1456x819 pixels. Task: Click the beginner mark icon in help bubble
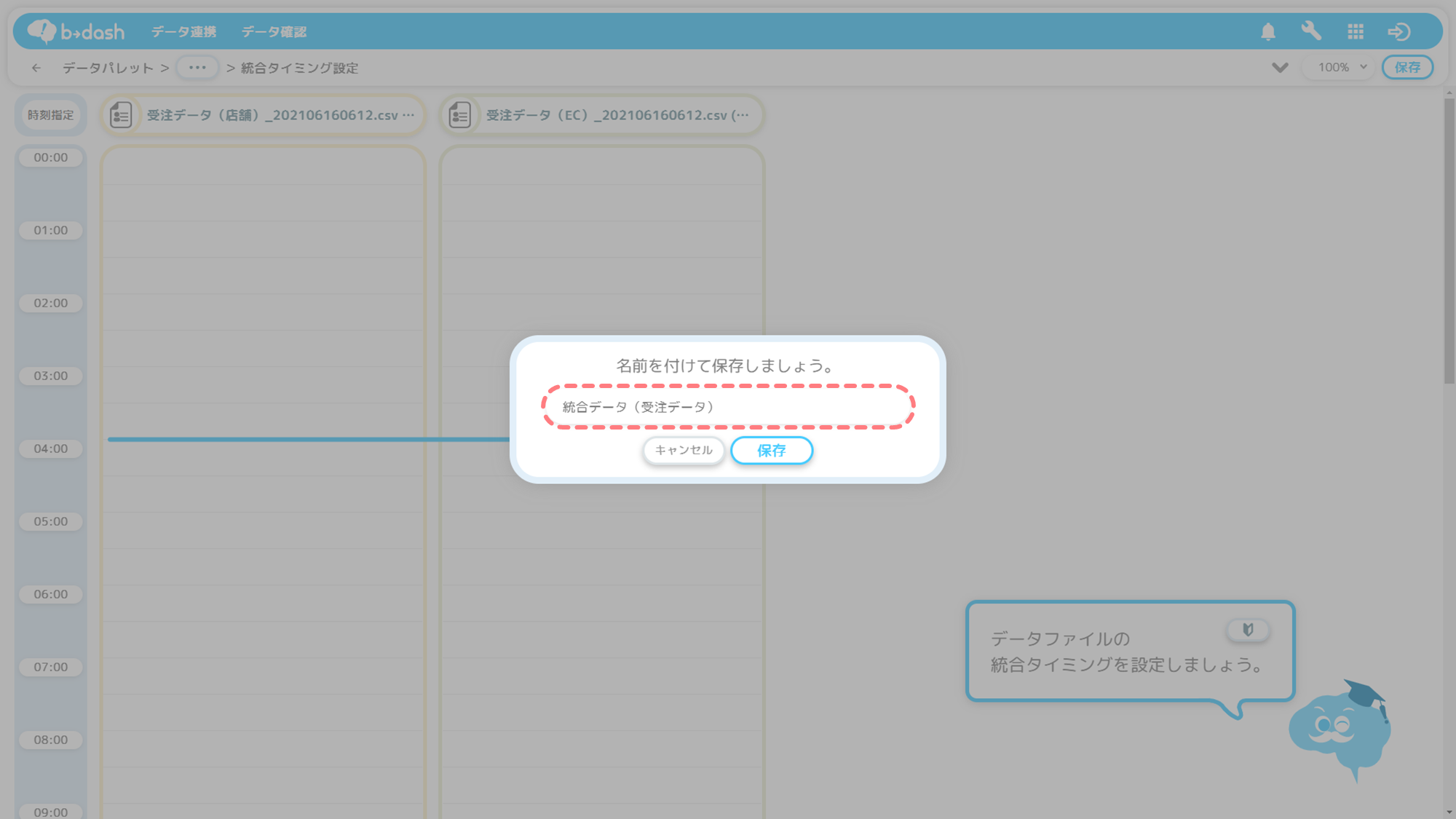tap(1248, 630)
